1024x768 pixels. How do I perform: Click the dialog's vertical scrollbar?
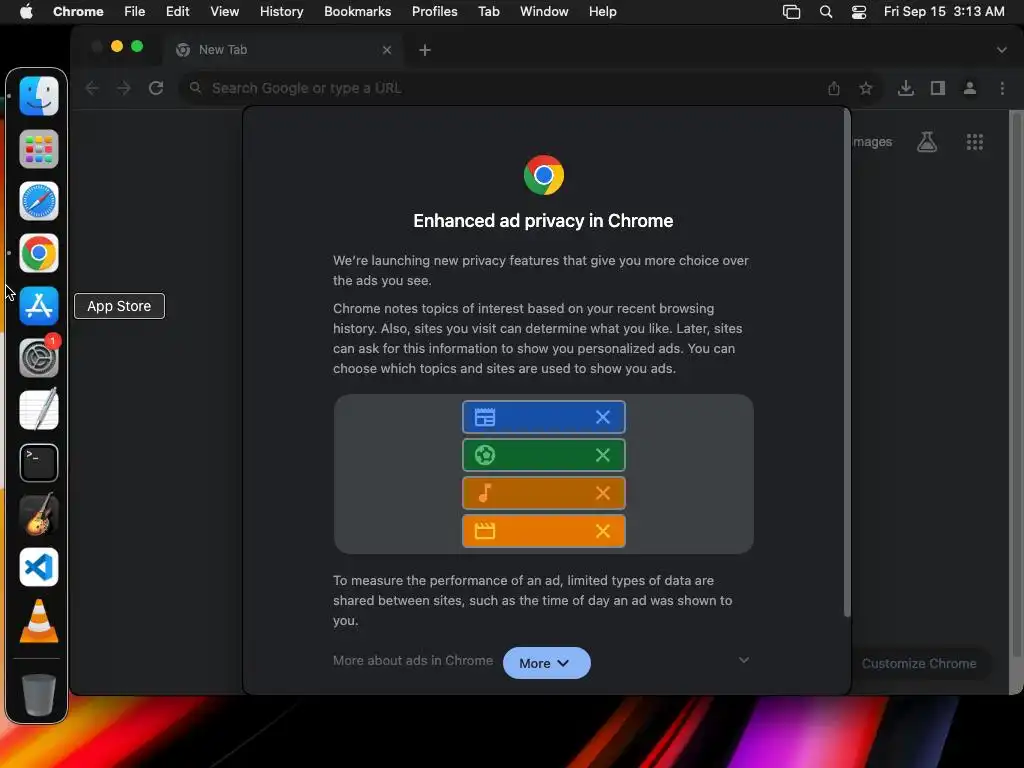click(x=847, y=363)
